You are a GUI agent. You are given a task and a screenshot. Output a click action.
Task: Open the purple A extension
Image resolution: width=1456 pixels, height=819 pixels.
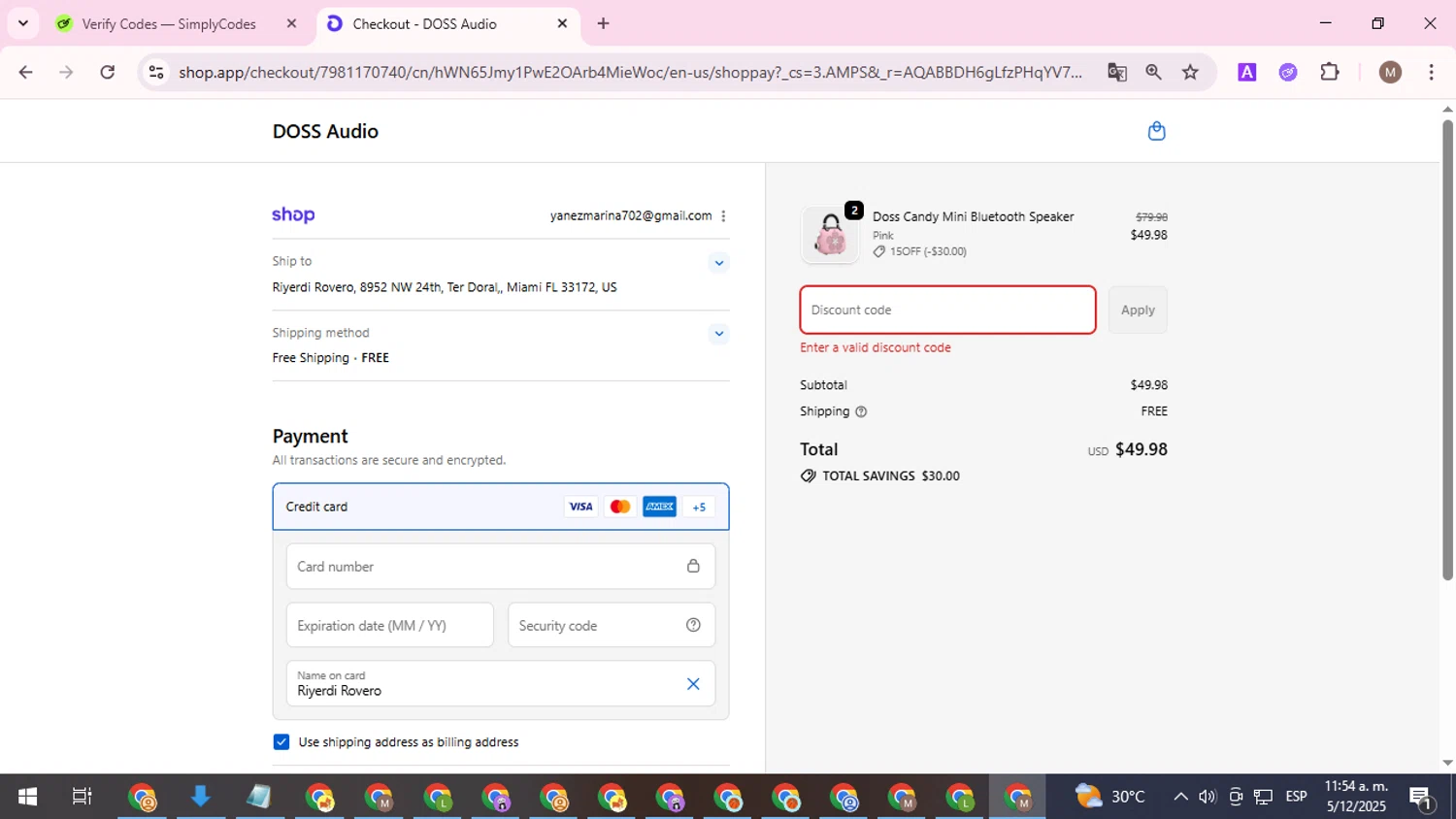pos(1247,72)
